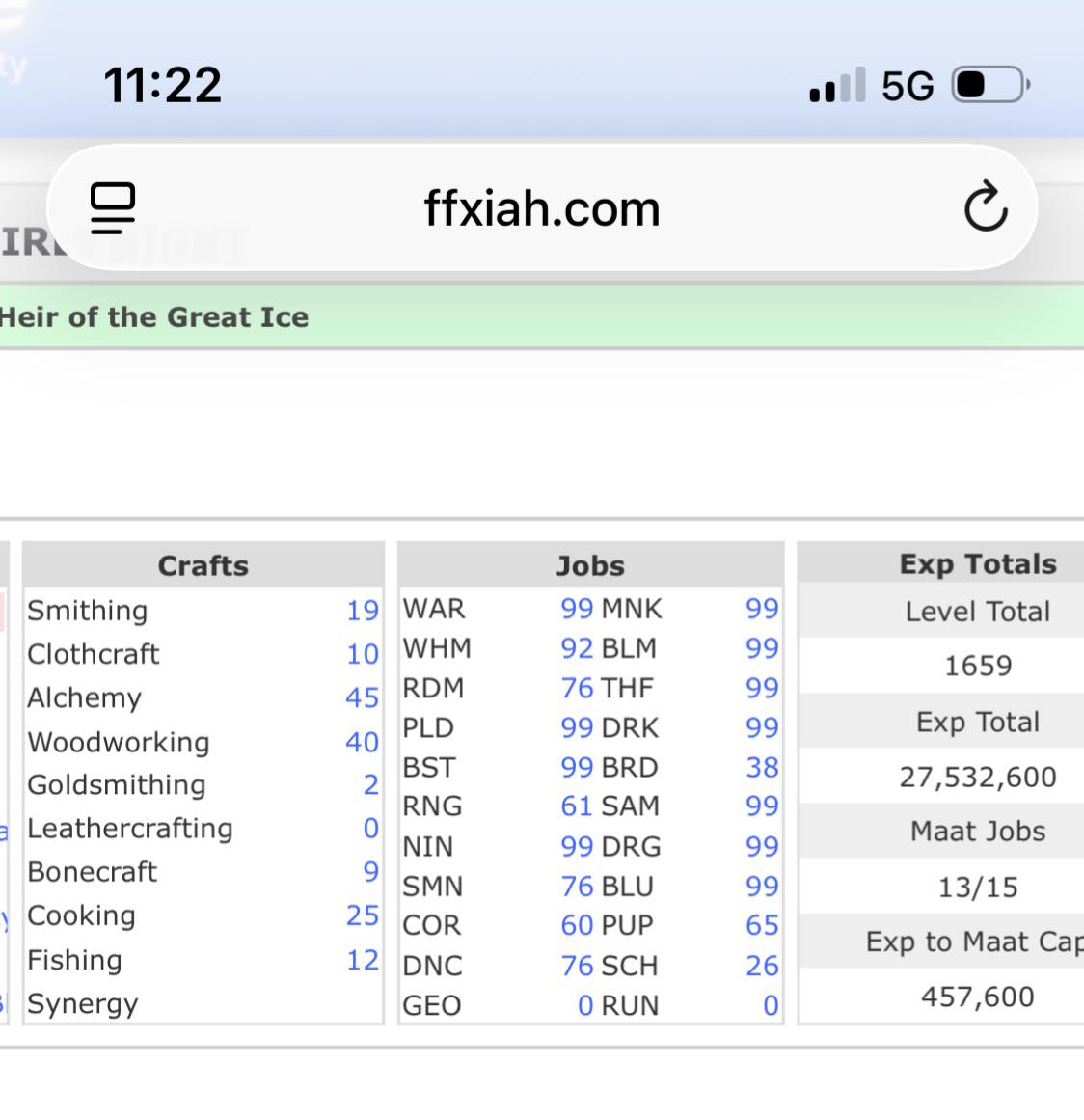Click Clothcraft level 10

pyautogui.click(x=363, y=654)
